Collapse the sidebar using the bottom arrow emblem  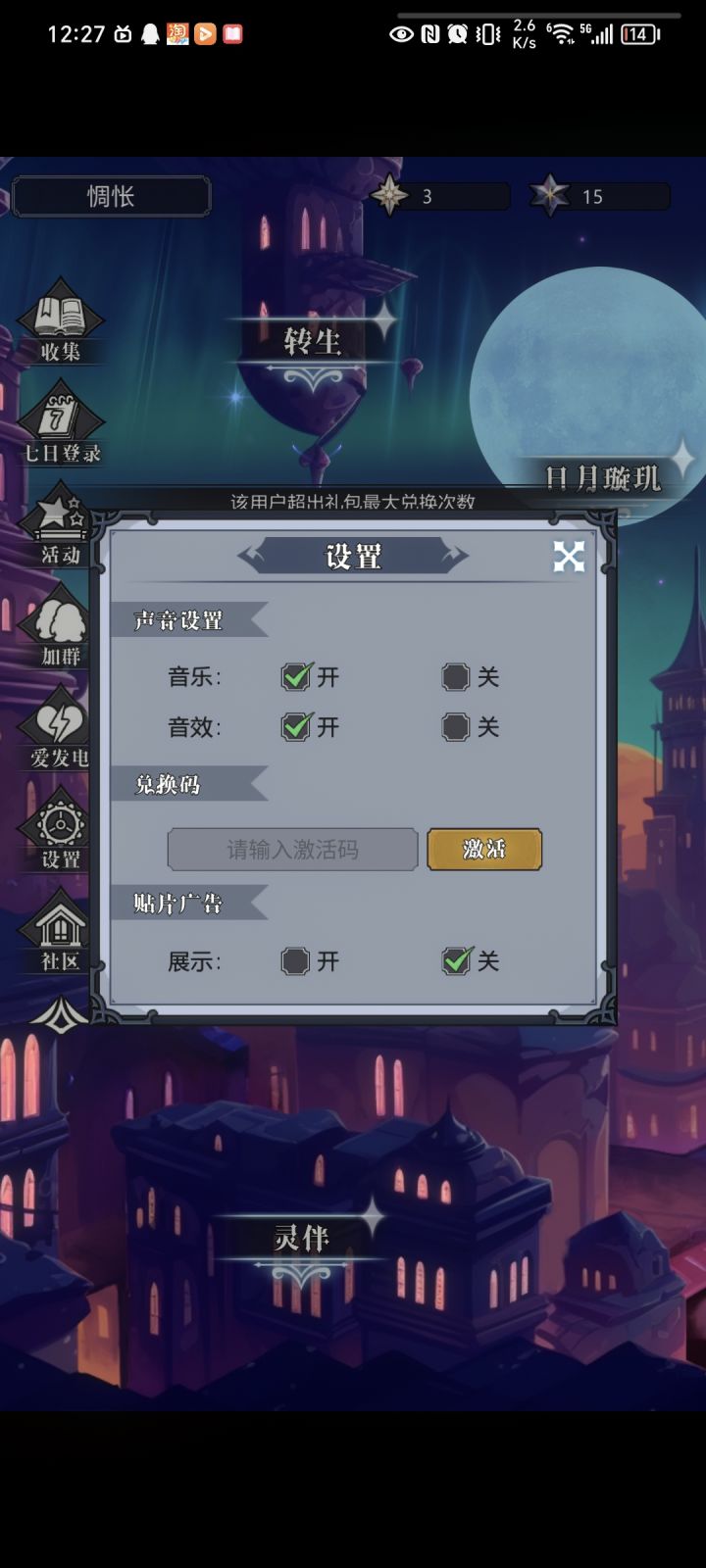coord(59,1014)
